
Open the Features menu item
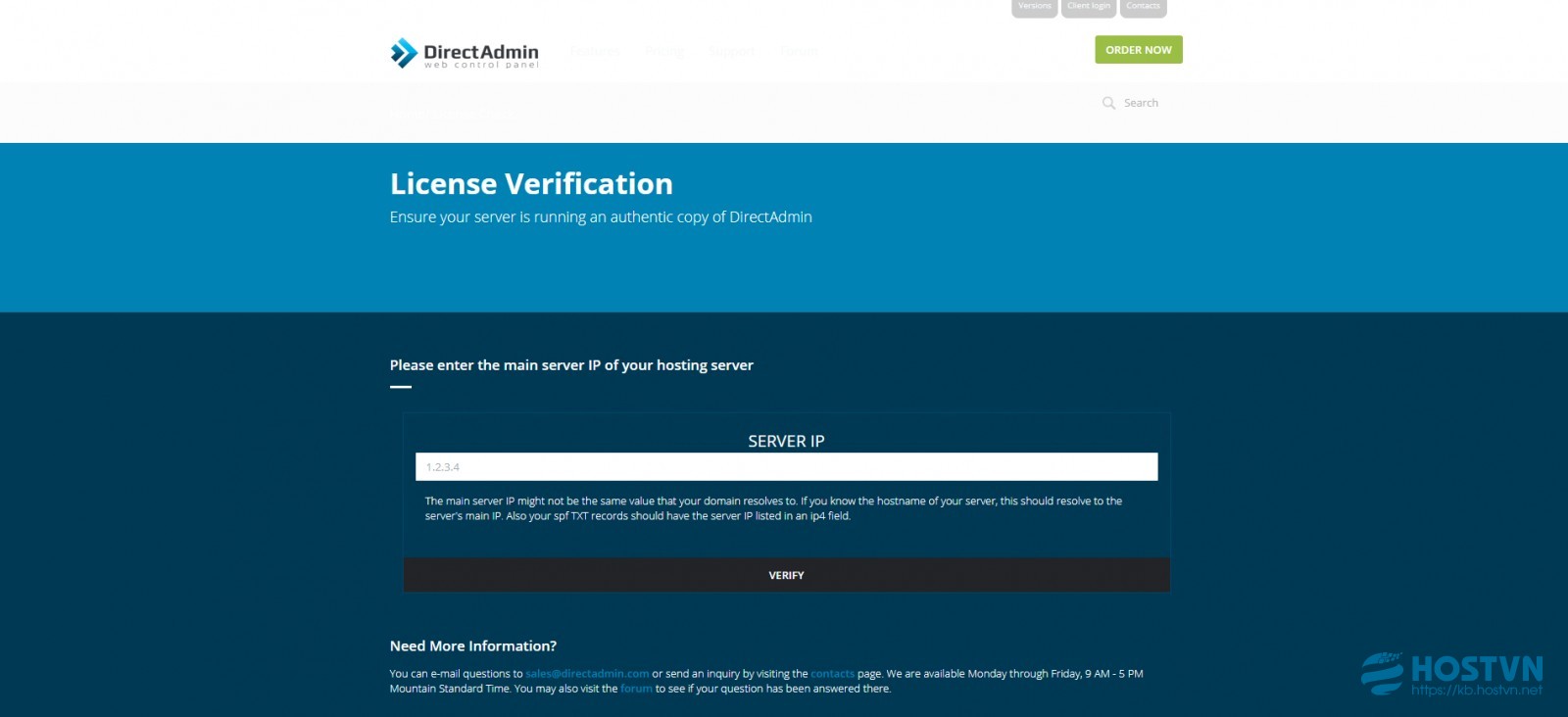[x=594, y=51]
